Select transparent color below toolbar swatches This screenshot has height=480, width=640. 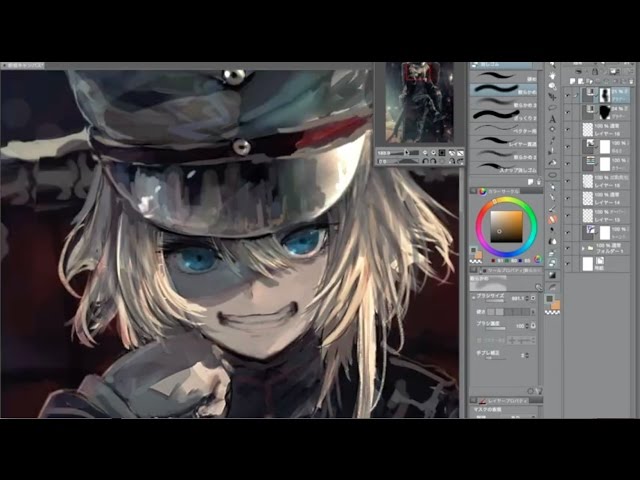(552, 312)
